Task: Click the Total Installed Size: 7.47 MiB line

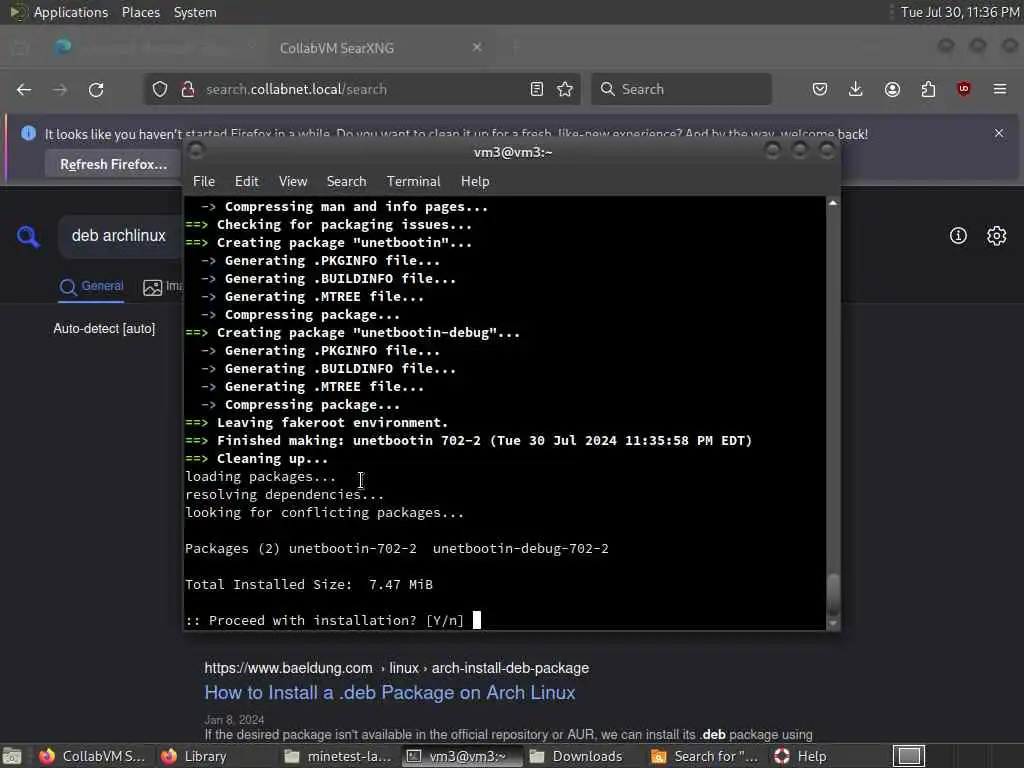Action: pyautogui.click(x=309, y=584)
